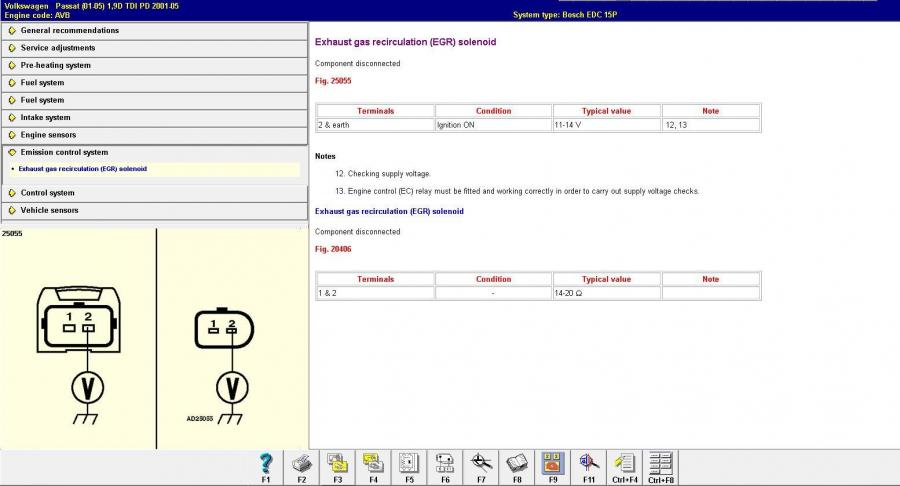The image size is (900, 486).
Task: Open the Intake system section
Action: pyautogui.click(x=45, y=118)
